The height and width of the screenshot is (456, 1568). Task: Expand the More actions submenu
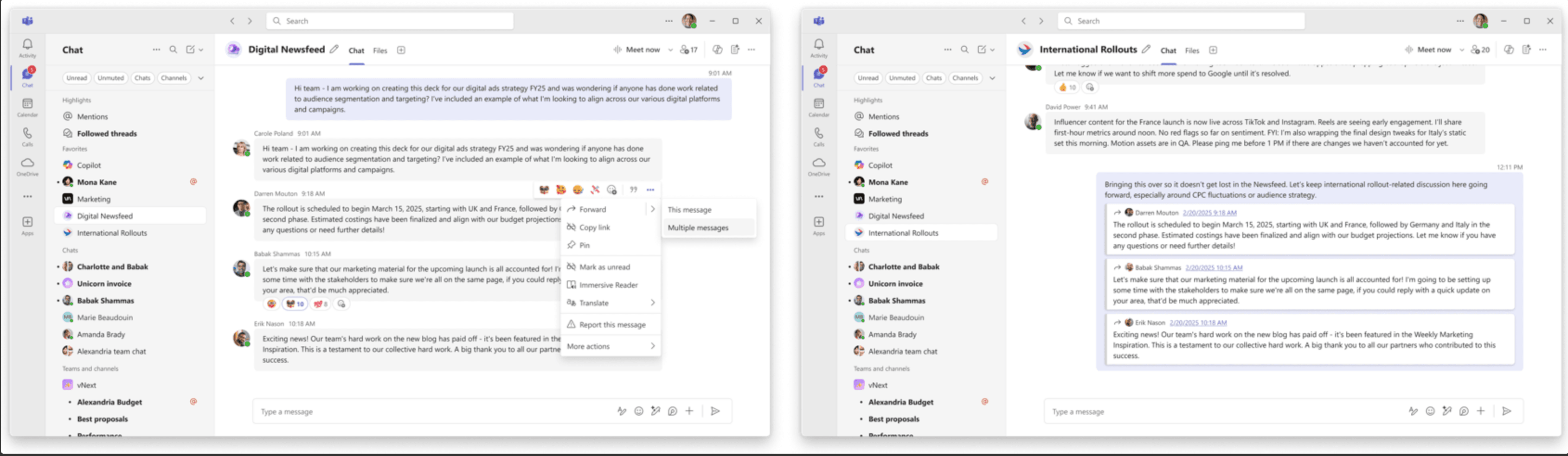tap(653, 347)
